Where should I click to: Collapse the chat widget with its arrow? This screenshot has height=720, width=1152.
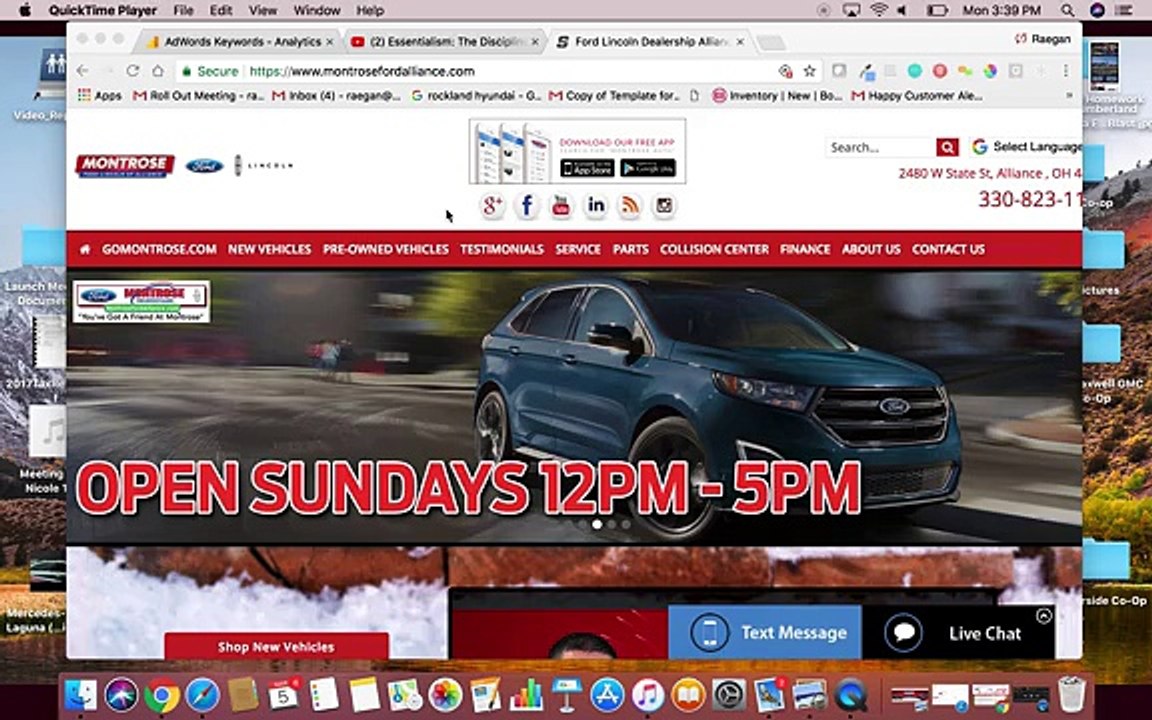1044,616
